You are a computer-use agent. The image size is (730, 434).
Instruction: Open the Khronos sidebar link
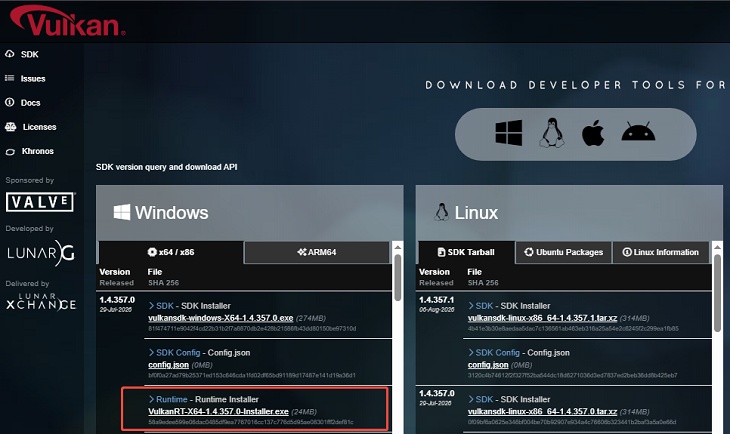37,151
